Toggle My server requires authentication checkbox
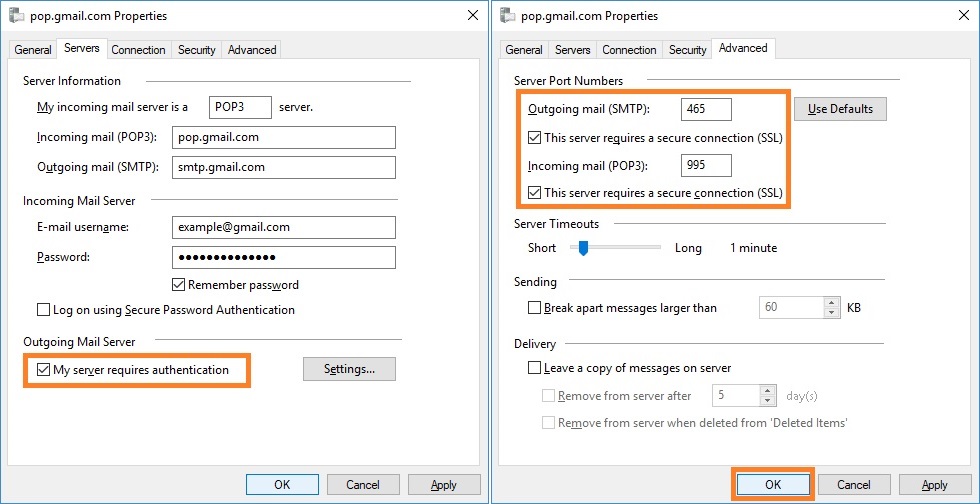 43,370
